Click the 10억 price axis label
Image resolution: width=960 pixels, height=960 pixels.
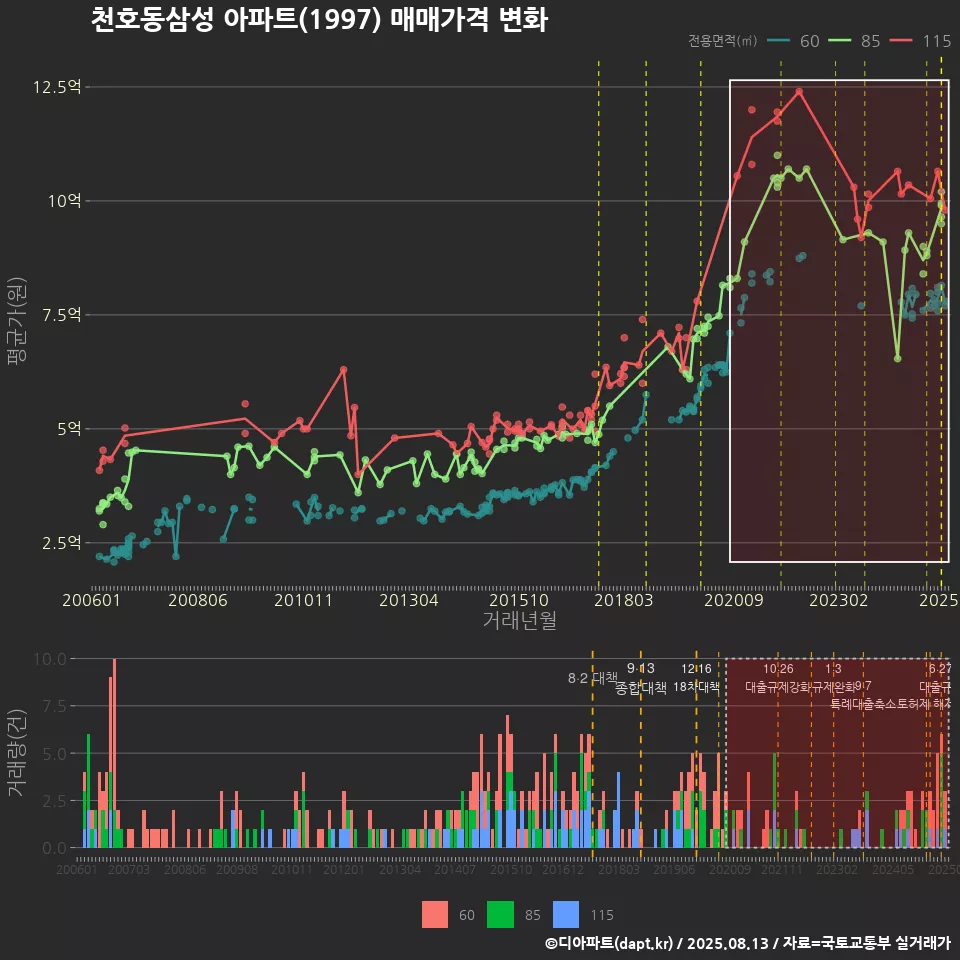click(x=65, y=201)
